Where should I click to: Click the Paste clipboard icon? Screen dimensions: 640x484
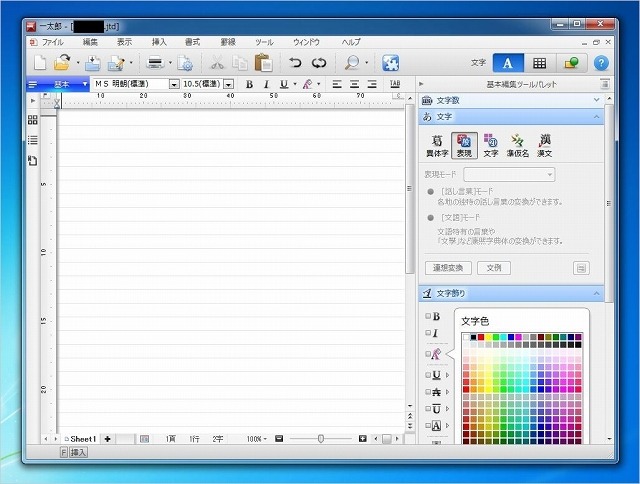point(264,62)
